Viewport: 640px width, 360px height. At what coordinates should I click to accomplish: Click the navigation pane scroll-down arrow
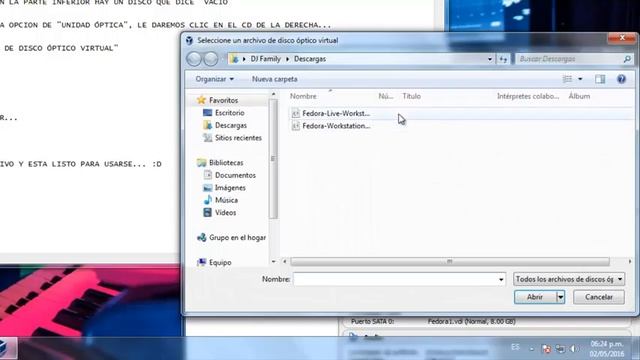273,262
